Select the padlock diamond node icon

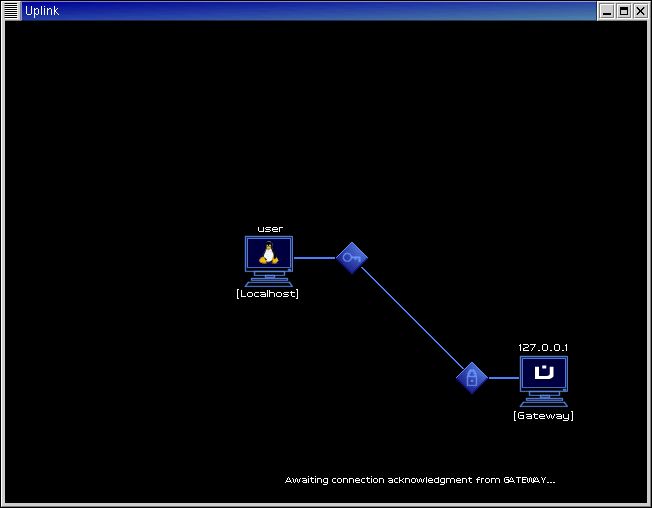(x=472, y=378)
